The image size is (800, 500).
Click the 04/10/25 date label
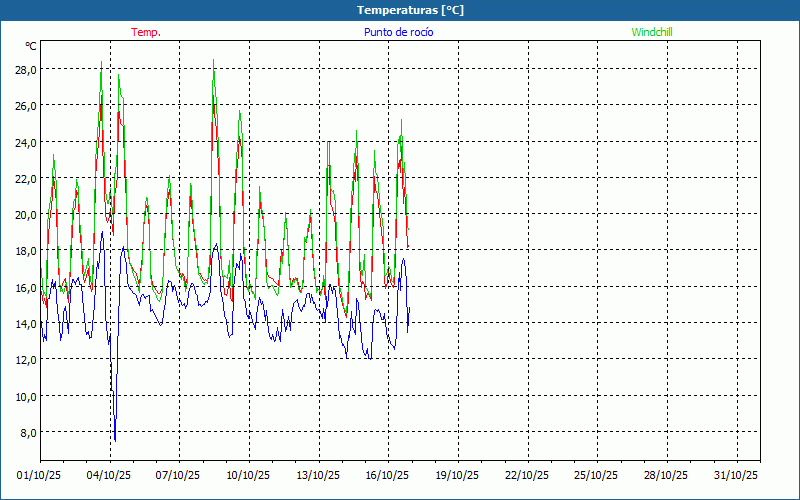point(110,475)
